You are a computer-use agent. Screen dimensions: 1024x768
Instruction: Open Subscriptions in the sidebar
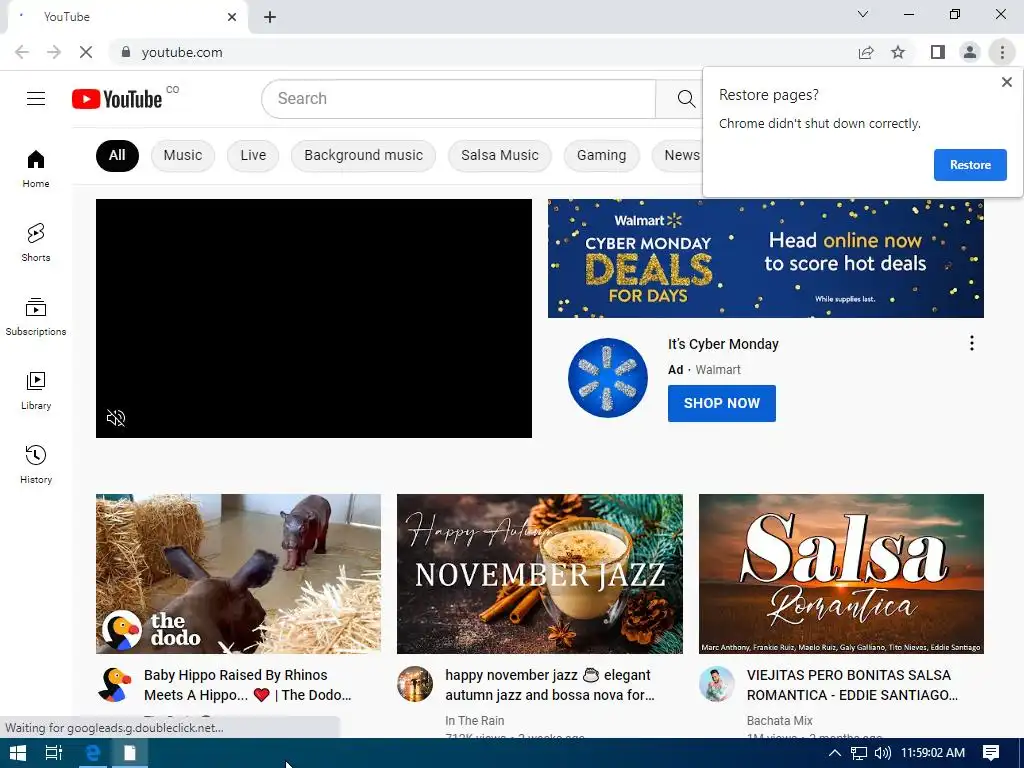pyautogui.click(x=36, y=316)
